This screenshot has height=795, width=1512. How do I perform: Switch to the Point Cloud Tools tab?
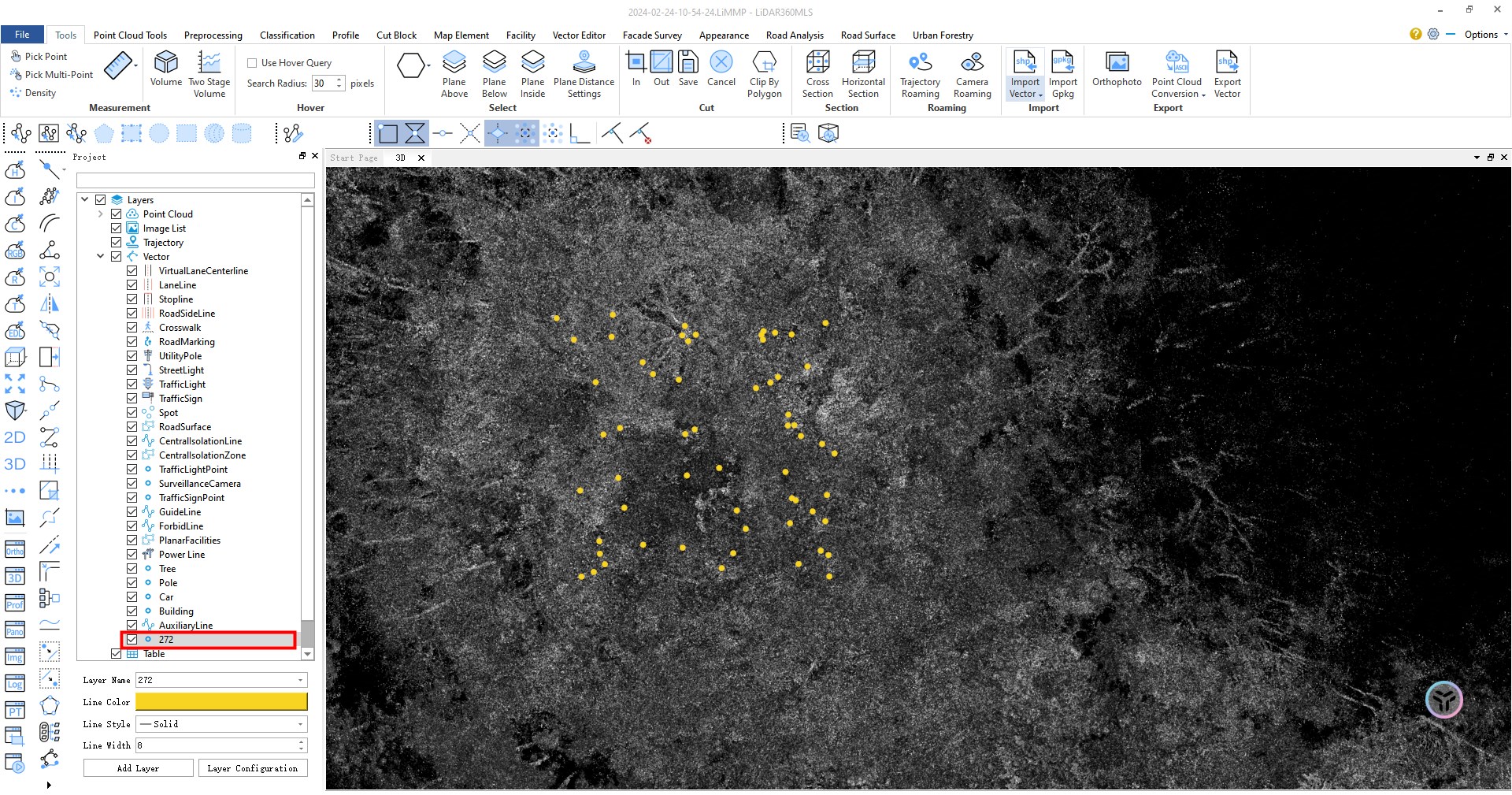point(130,35)
